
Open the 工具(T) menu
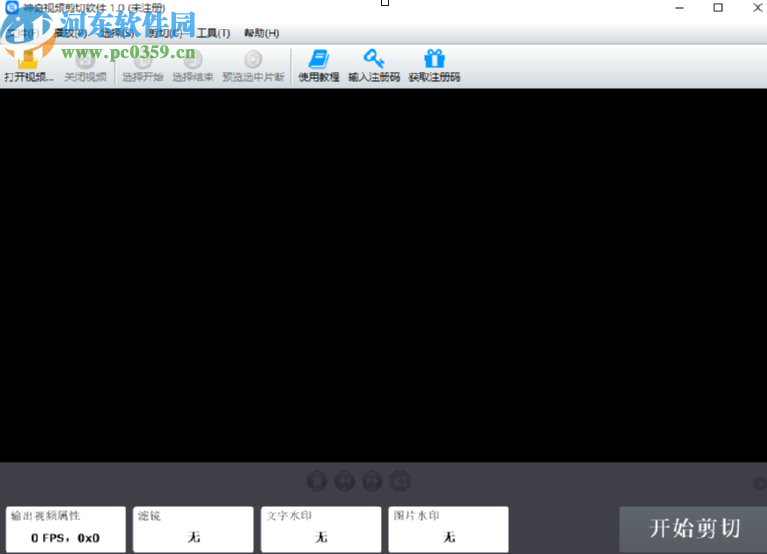tap(213, 33)
